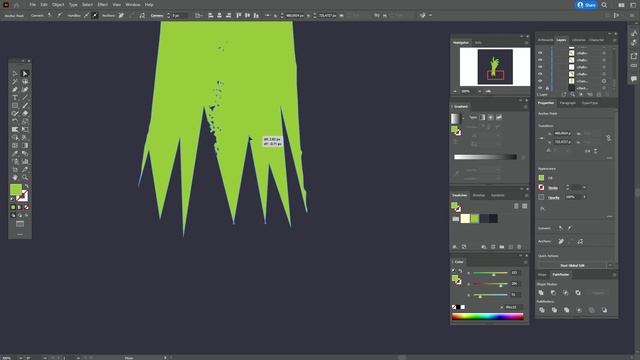Switch swatches to list view
This screenshot has height=360, width=640.
(x=516, y=206)
